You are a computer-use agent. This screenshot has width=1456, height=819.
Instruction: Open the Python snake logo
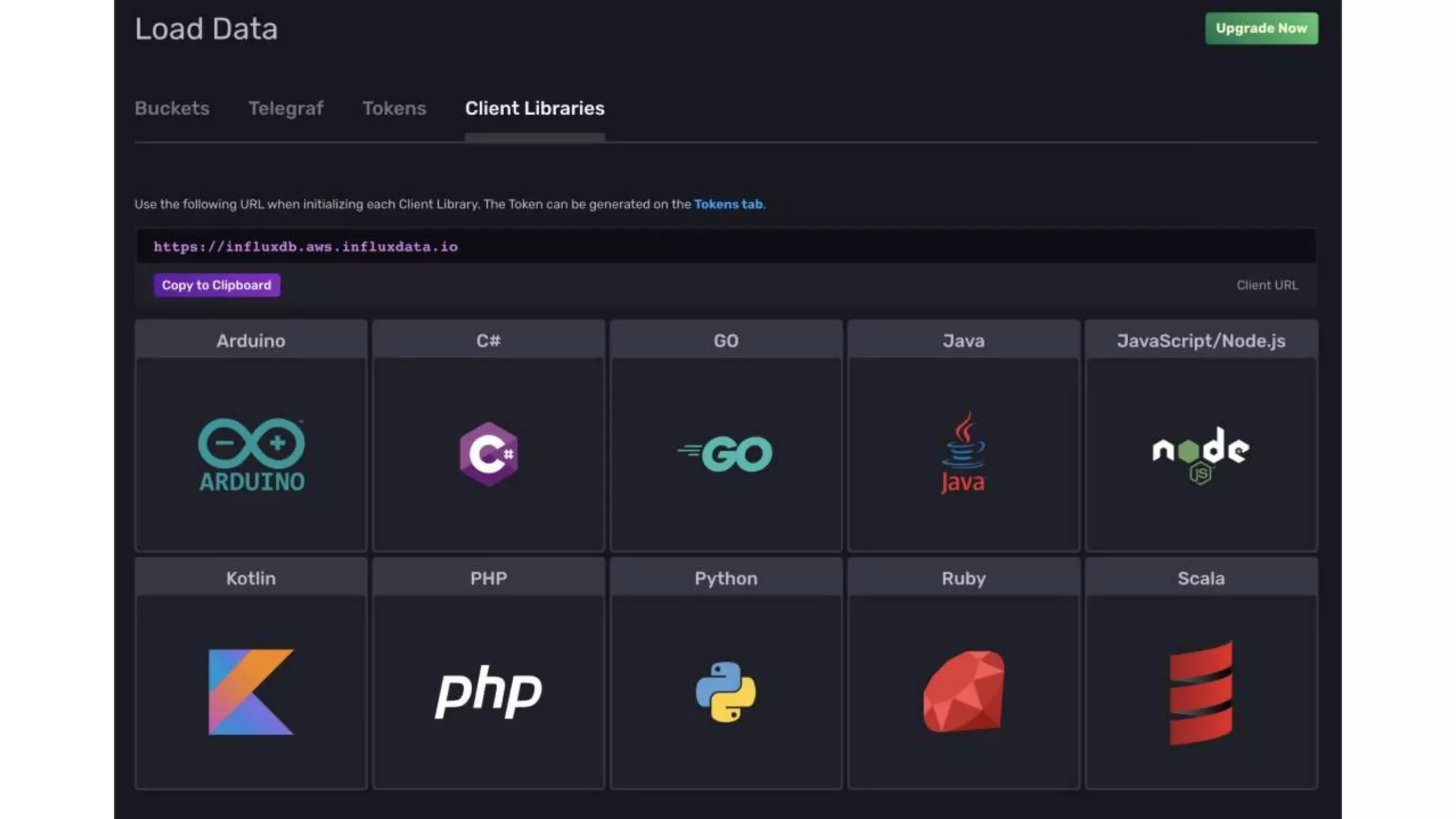click(x=726, y=691)
